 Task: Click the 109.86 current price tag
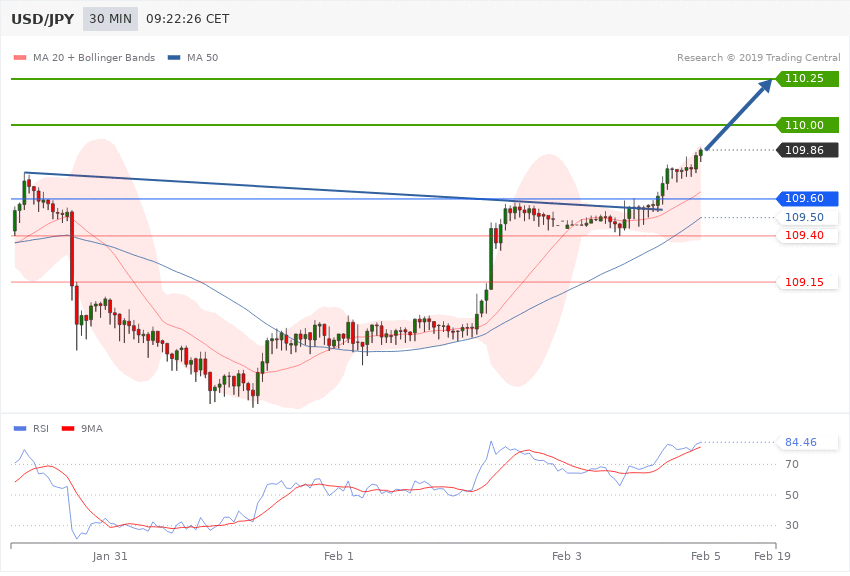pyautogui.click(x=807, y=150)
